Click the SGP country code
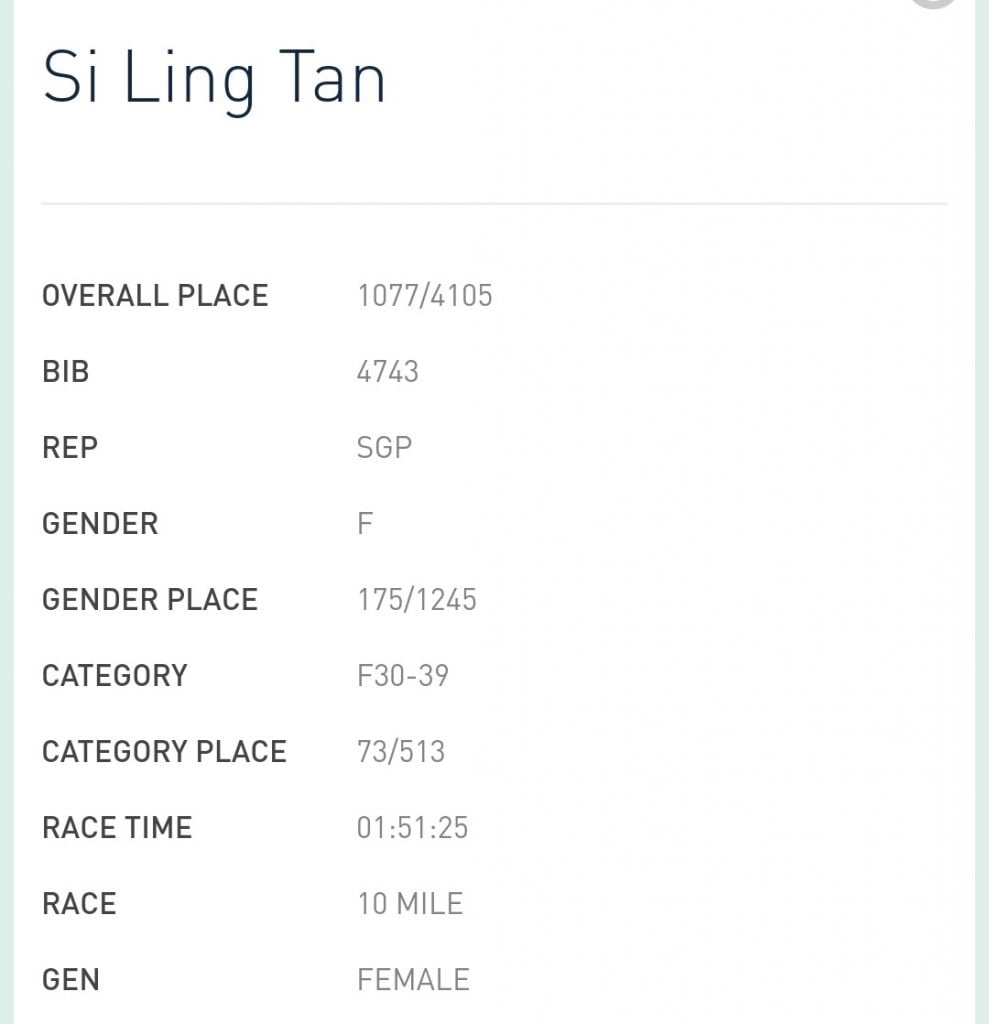989x1024 pixels. coord(384,448)
